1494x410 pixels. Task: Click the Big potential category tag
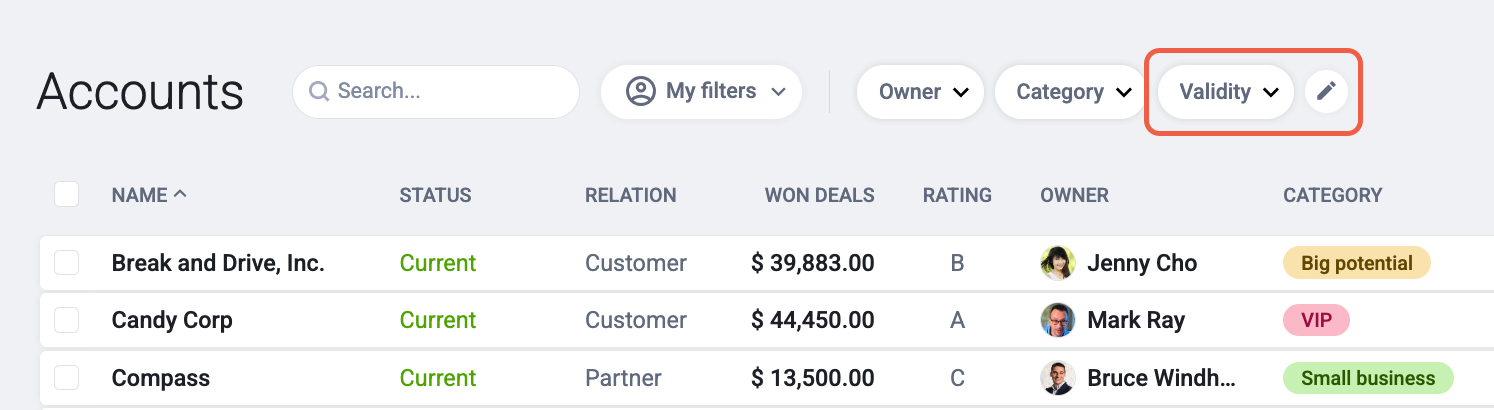1357,263
